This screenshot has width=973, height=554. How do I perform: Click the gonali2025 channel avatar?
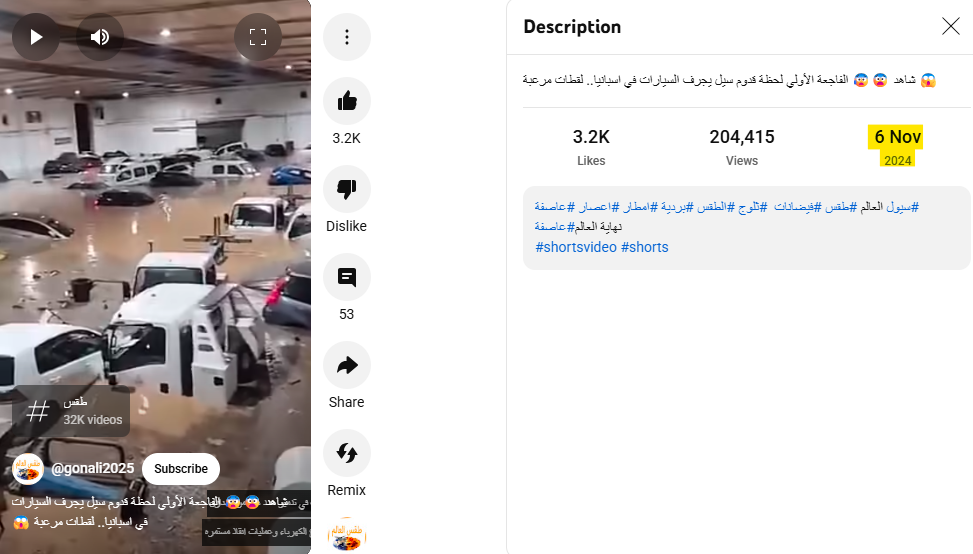(28, 469)
